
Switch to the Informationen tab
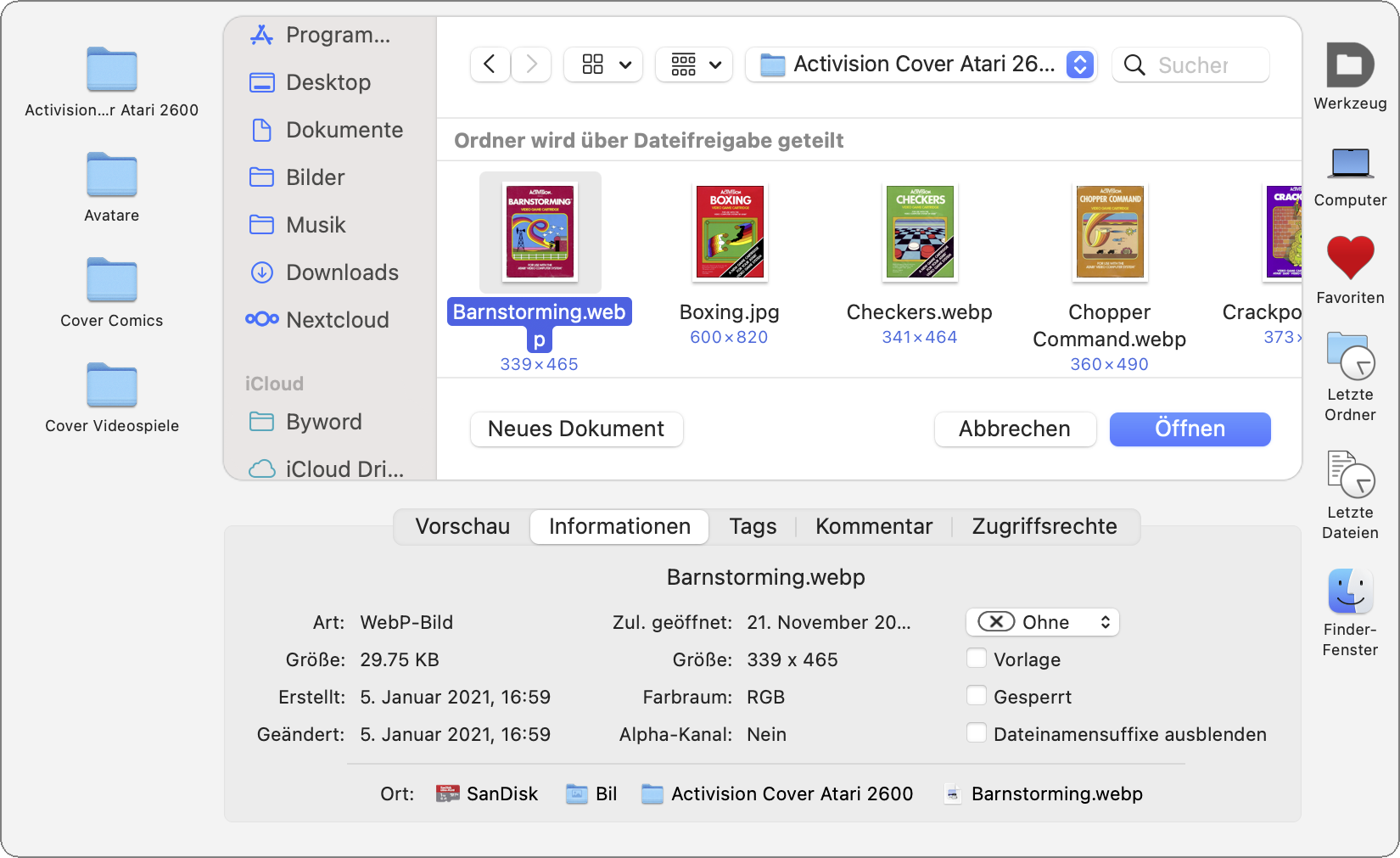click(619, 526)
